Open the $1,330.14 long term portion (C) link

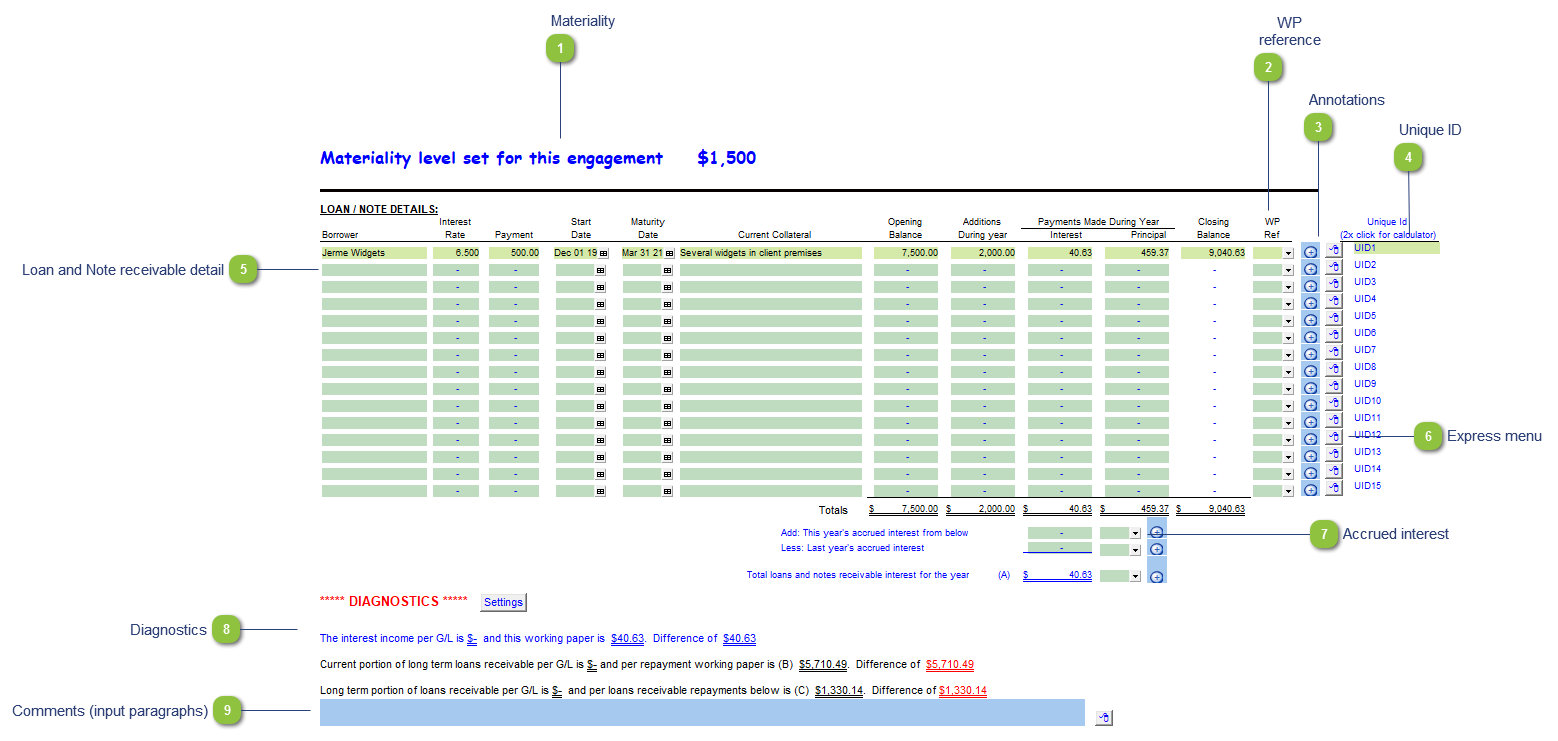point(839,690)
